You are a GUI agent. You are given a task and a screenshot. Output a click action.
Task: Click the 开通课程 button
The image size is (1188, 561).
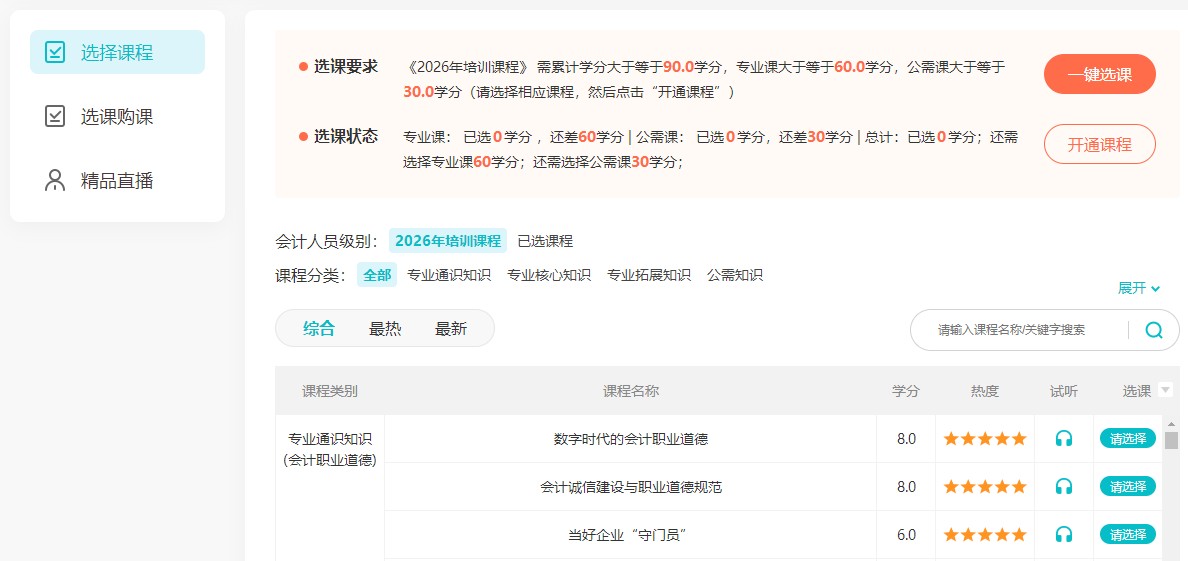click(1099, 144)
